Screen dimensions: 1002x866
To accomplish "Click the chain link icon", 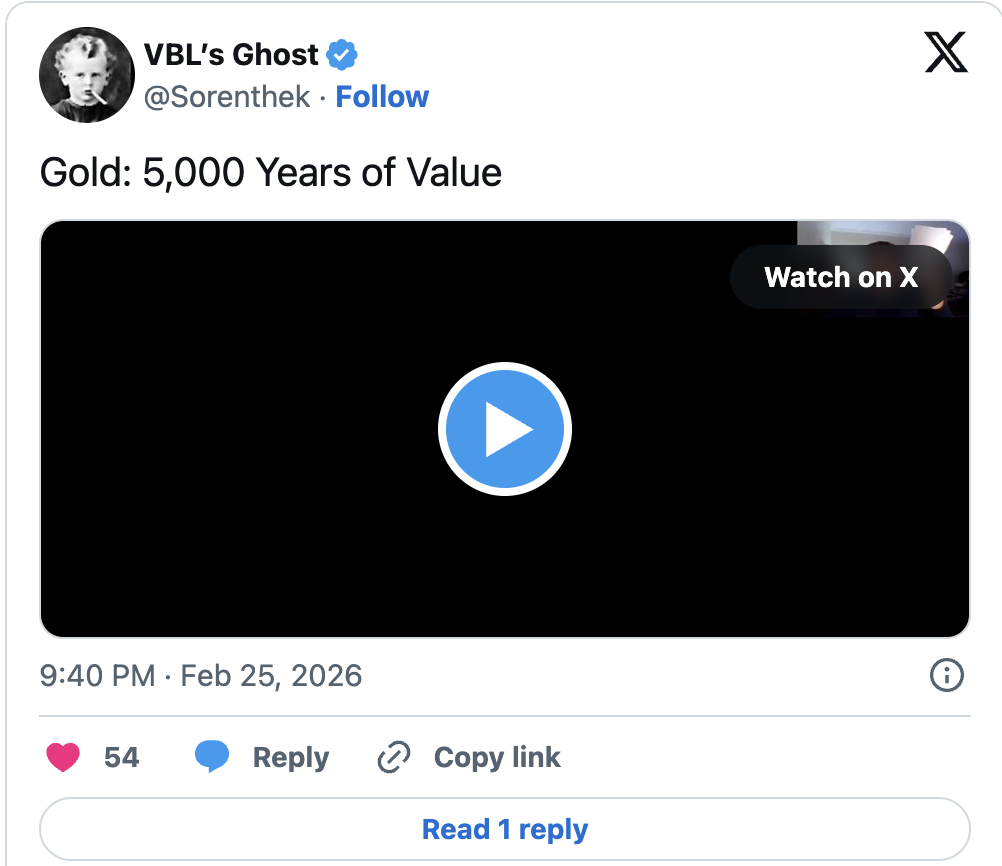I will click(393, 758).
